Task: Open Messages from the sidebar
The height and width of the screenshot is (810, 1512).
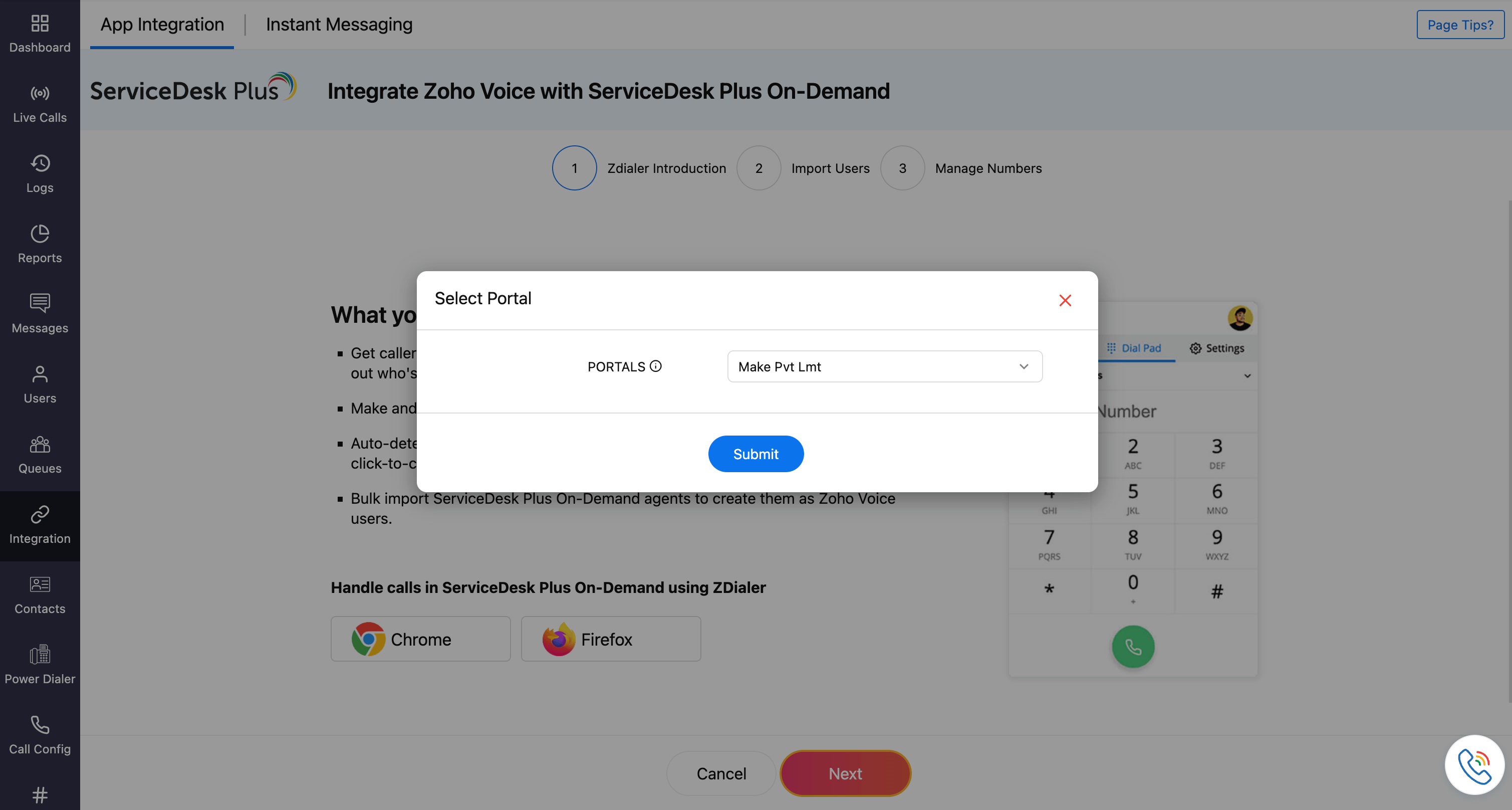Action: [x=39, y=314]
